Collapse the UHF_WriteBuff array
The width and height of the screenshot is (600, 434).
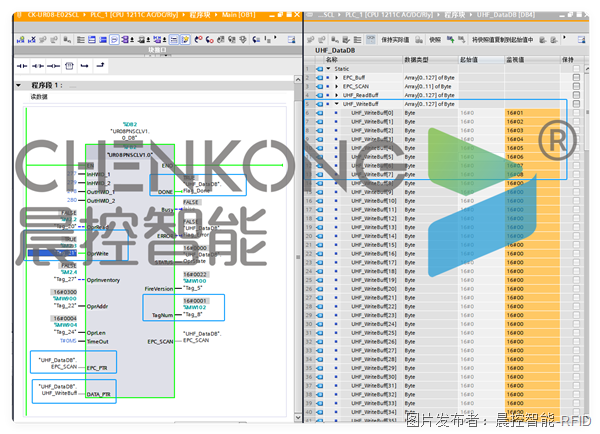337,104
